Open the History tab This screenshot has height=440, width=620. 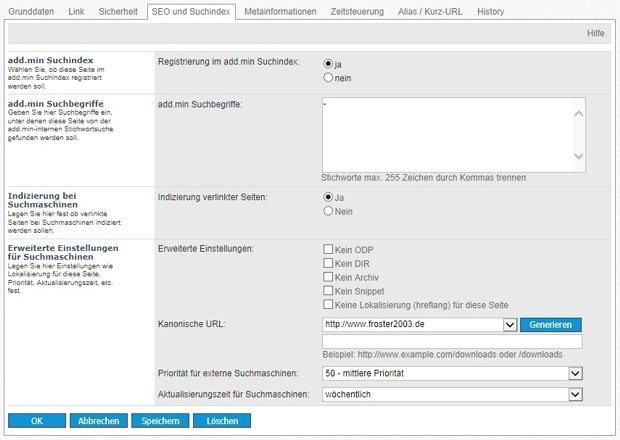[490, 11]
